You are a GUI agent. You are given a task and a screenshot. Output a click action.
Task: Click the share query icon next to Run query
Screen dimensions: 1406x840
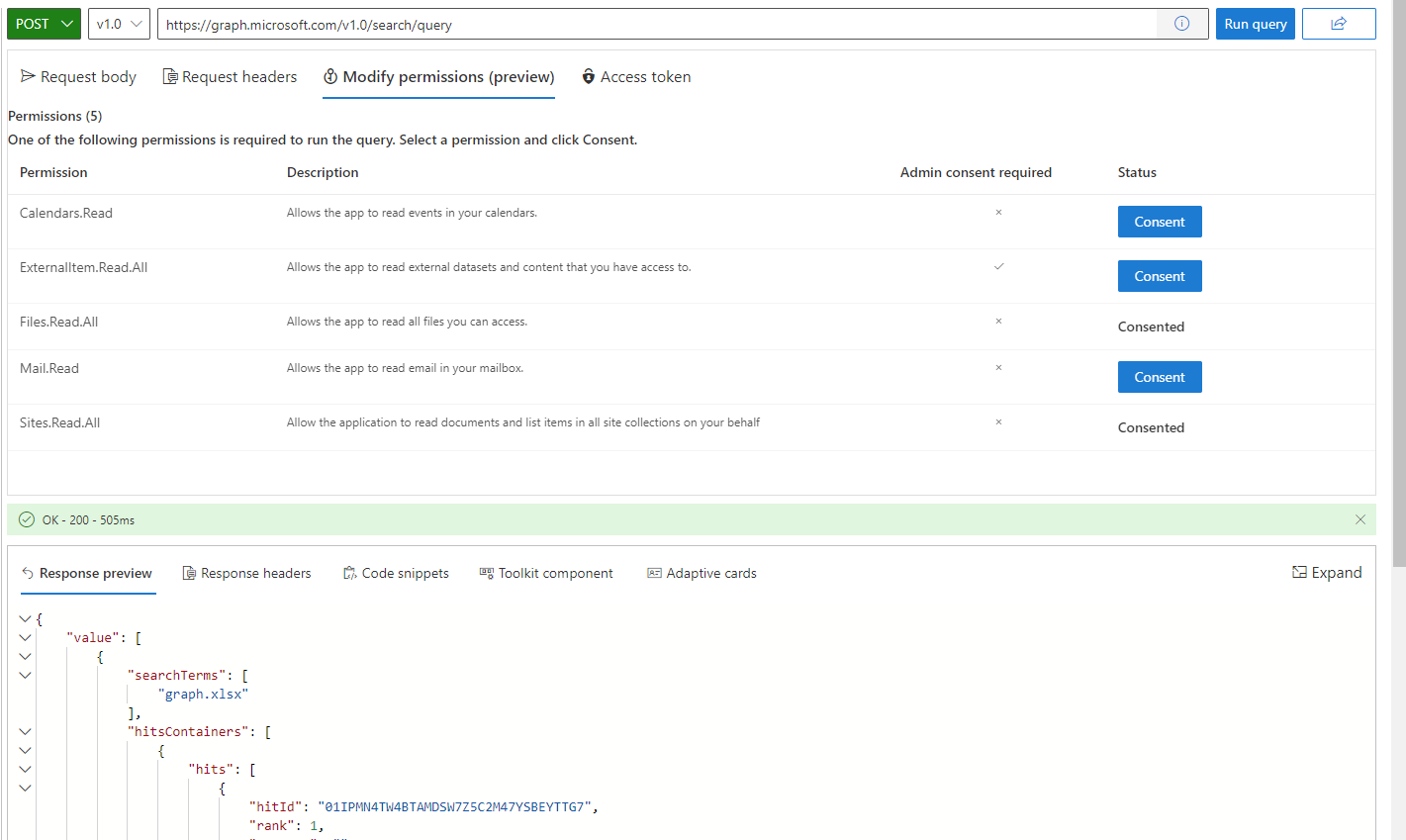(1339, 23)
